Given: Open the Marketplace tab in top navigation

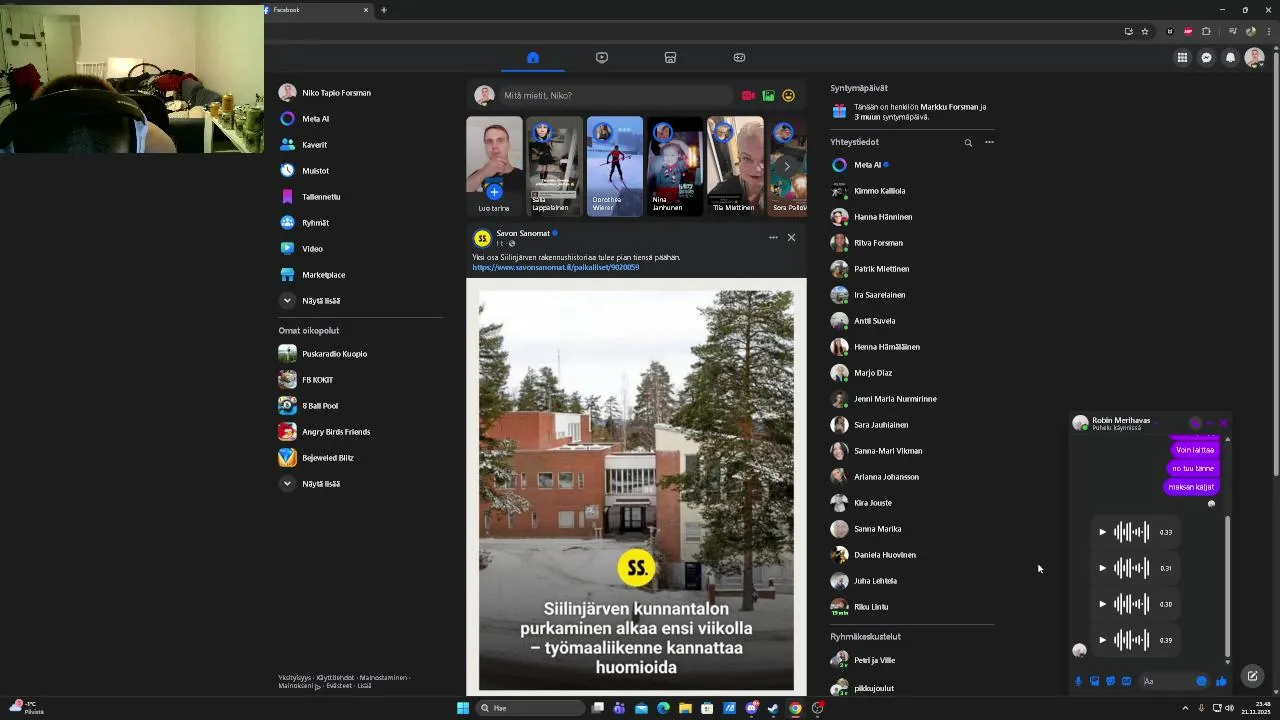Looking at the screenshot, I should pos(671,57).
